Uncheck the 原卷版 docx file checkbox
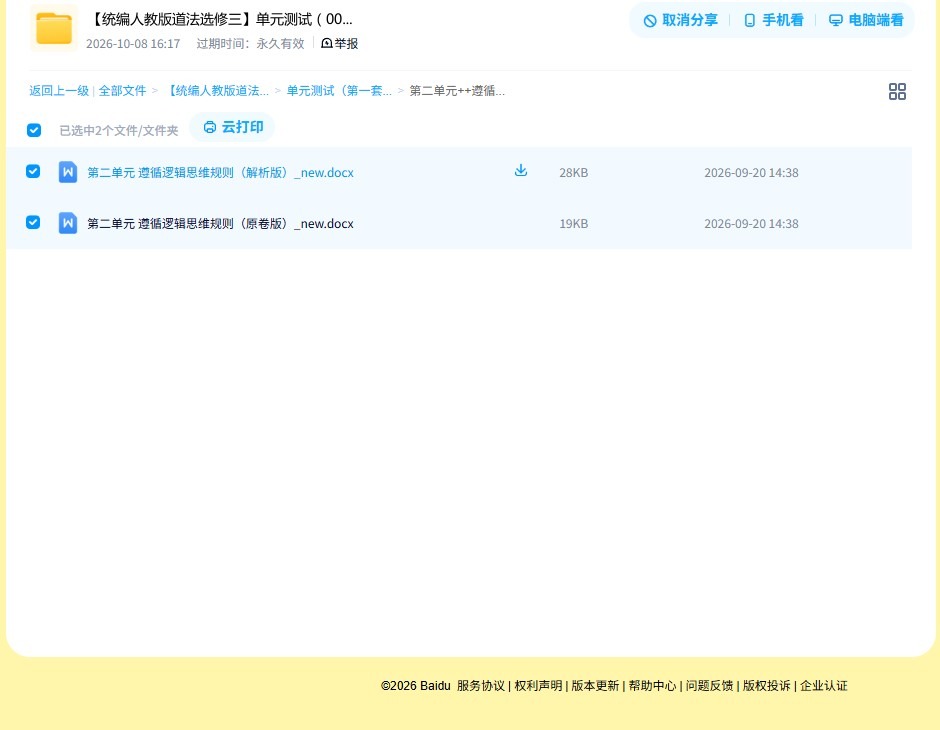 click(33, 222)
